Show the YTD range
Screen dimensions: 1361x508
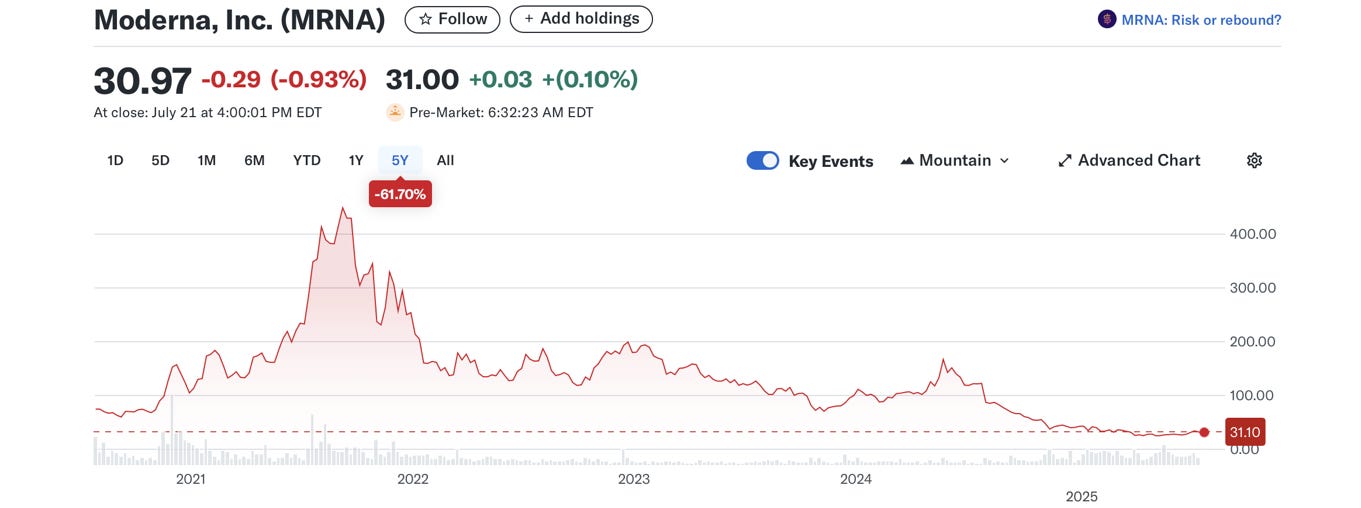306,160
